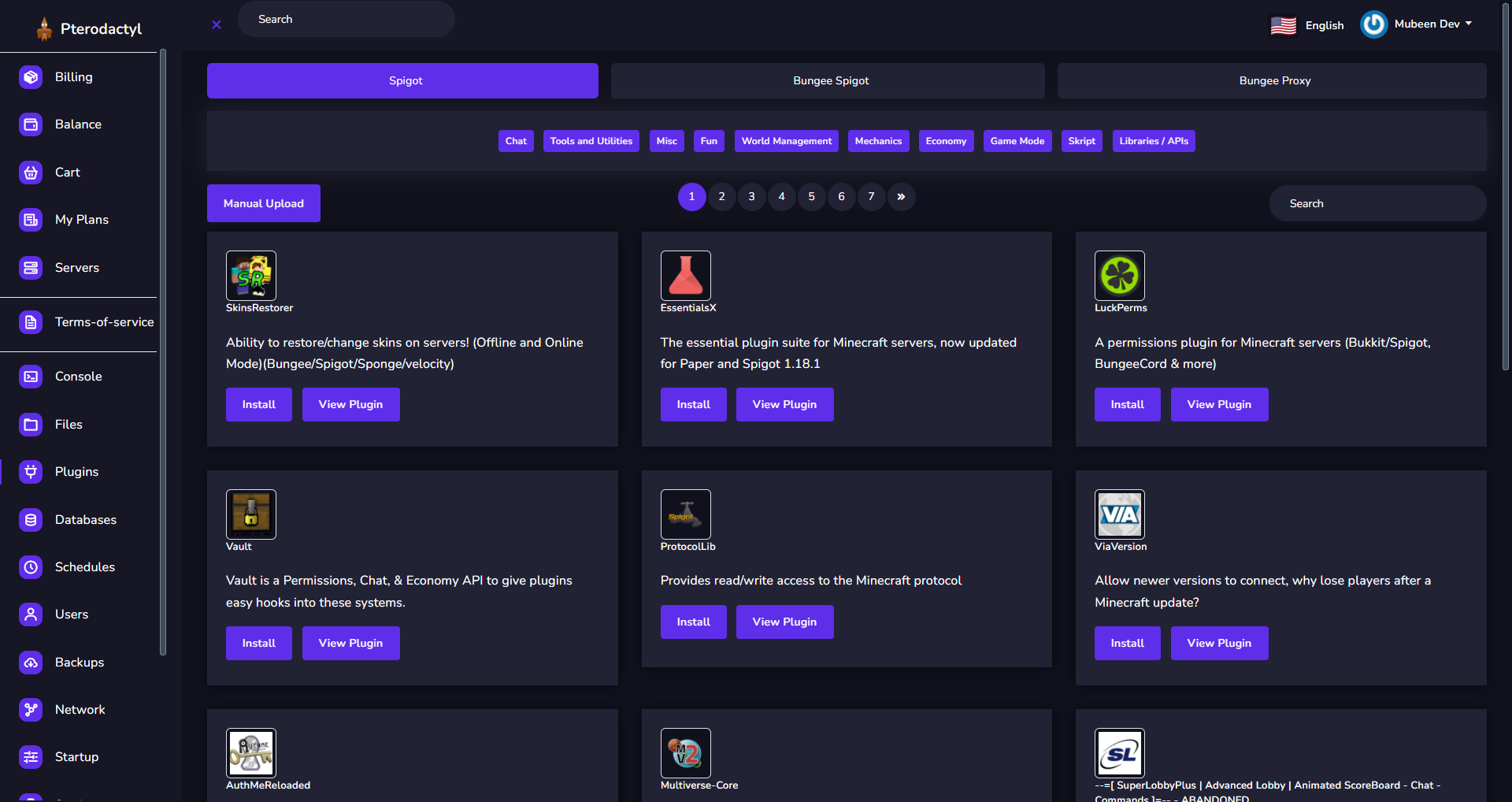This screenshot has height=802, width=1512.
Task: Close the sidebar with the X icon
Action: 217,24
